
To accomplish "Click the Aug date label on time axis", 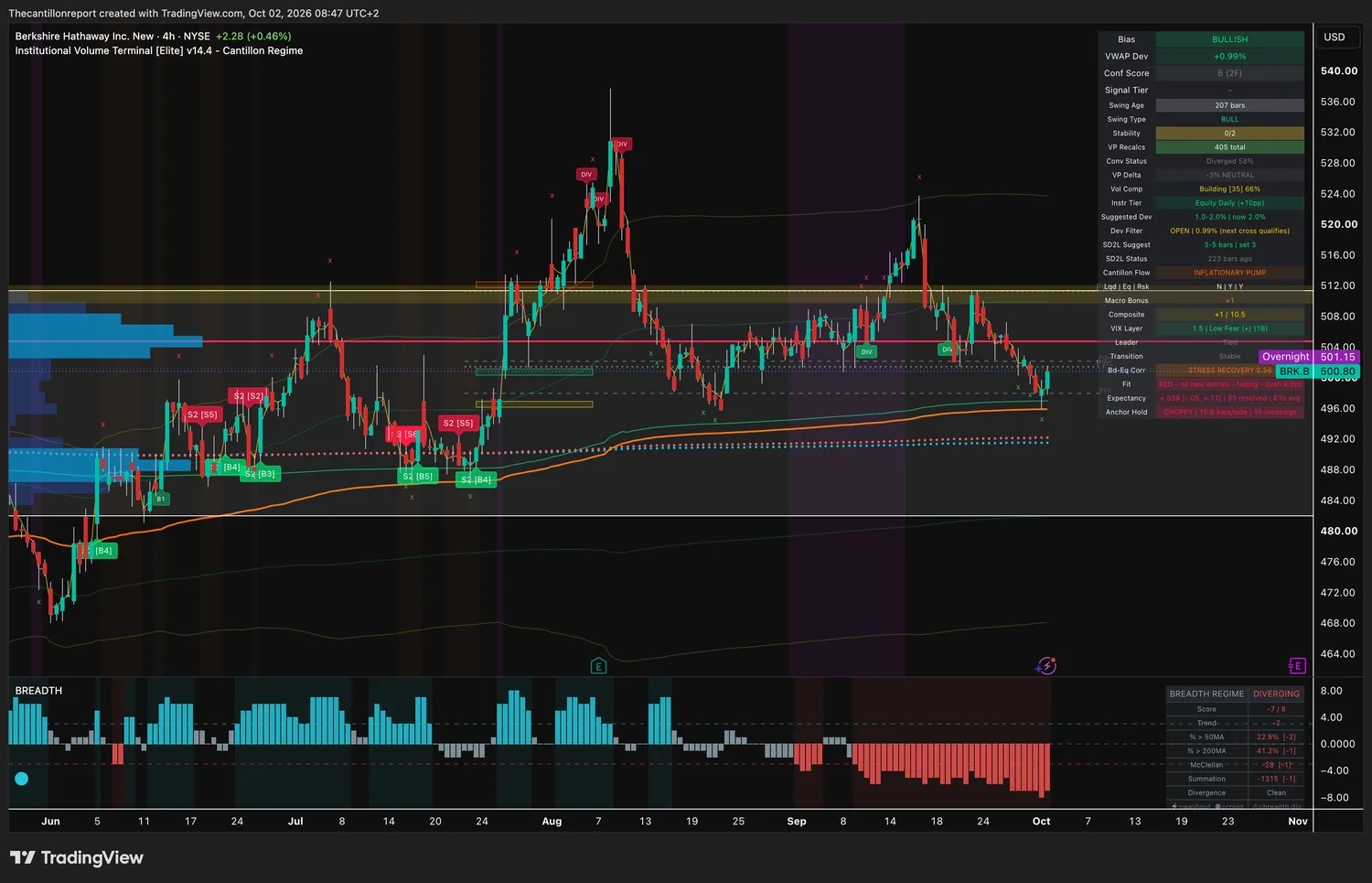I will [552, 822].
